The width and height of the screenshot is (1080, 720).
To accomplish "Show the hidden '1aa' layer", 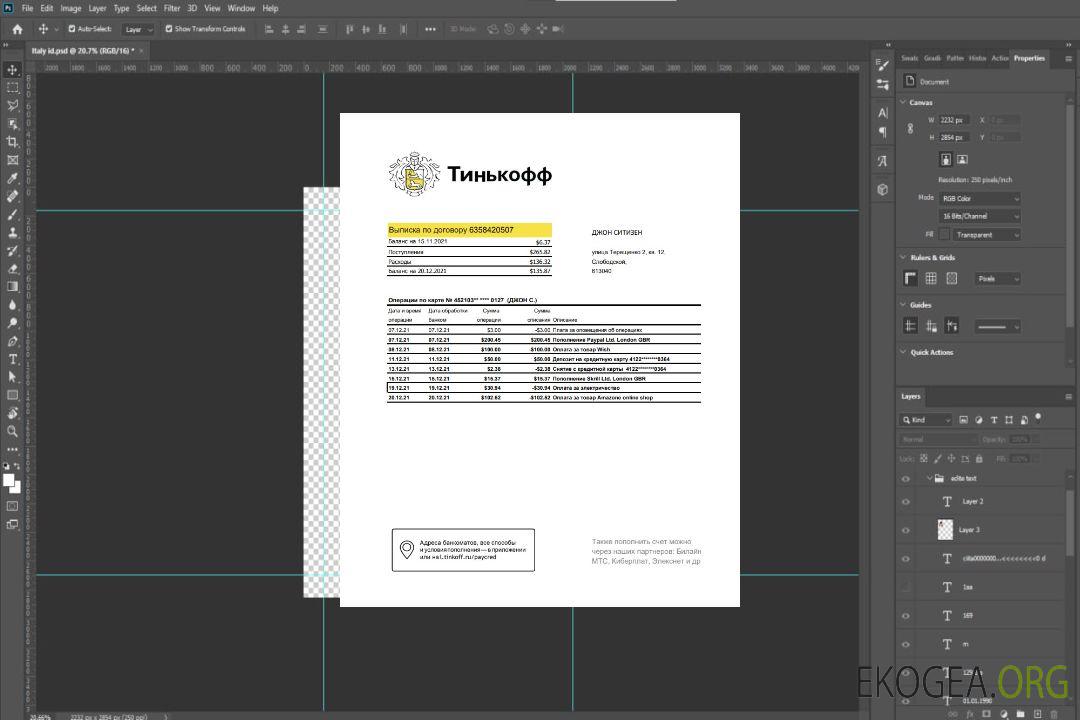I will tap(906, 587).
